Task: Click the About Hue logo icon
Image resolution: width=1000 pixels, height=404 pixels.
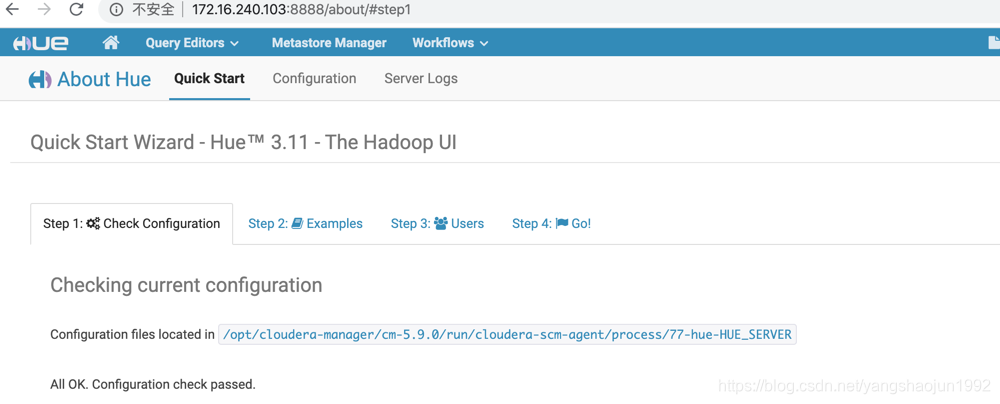Action: coord(40,80)
